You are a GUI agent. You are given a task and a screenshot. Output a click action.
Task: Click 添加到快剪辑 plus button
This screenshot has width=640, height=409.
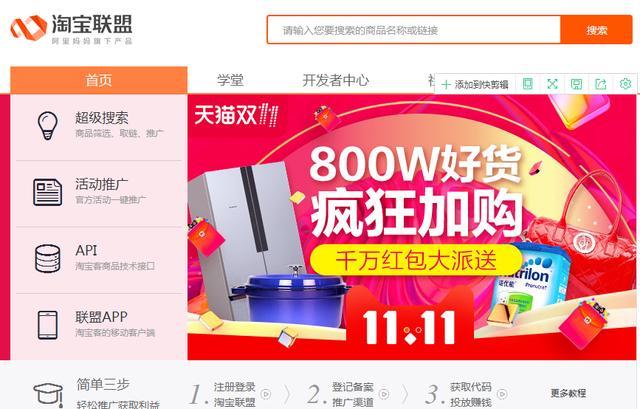point(475,84)
